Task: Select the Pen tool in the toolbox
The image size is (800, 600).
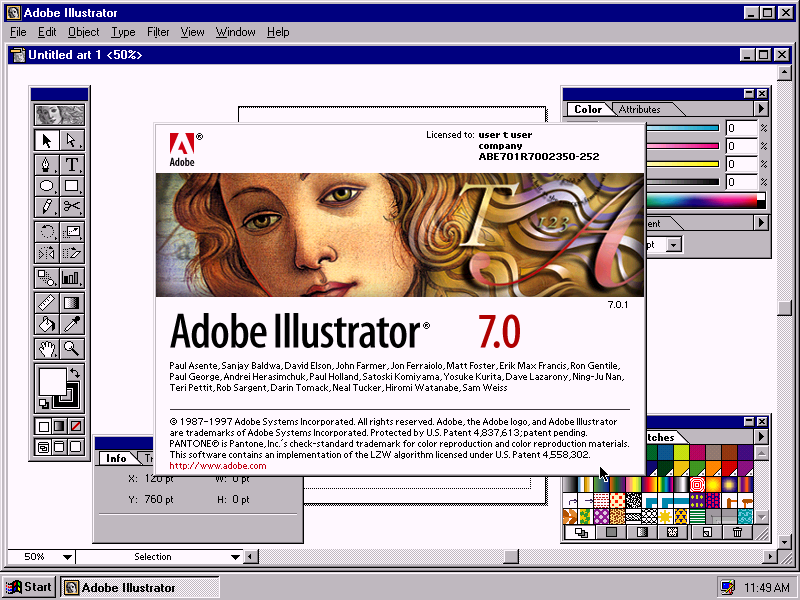Action: coord(46,164)
